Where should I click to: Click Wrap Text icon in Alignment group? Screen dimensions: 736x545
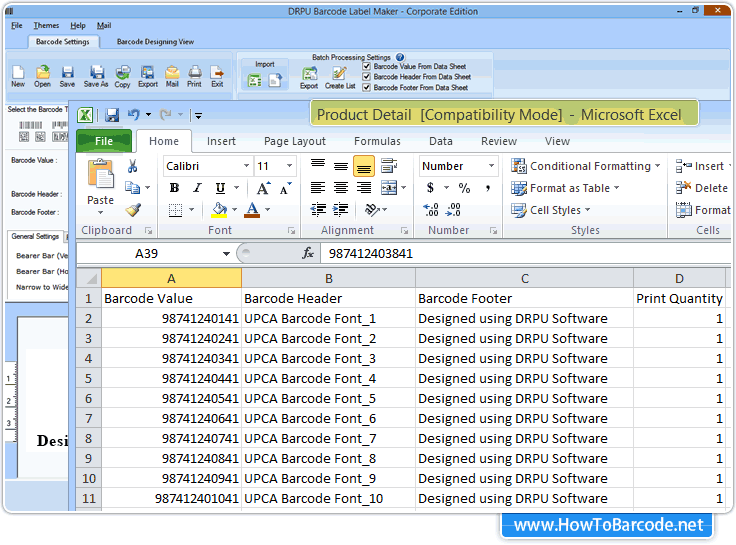(x=389, y=166)
